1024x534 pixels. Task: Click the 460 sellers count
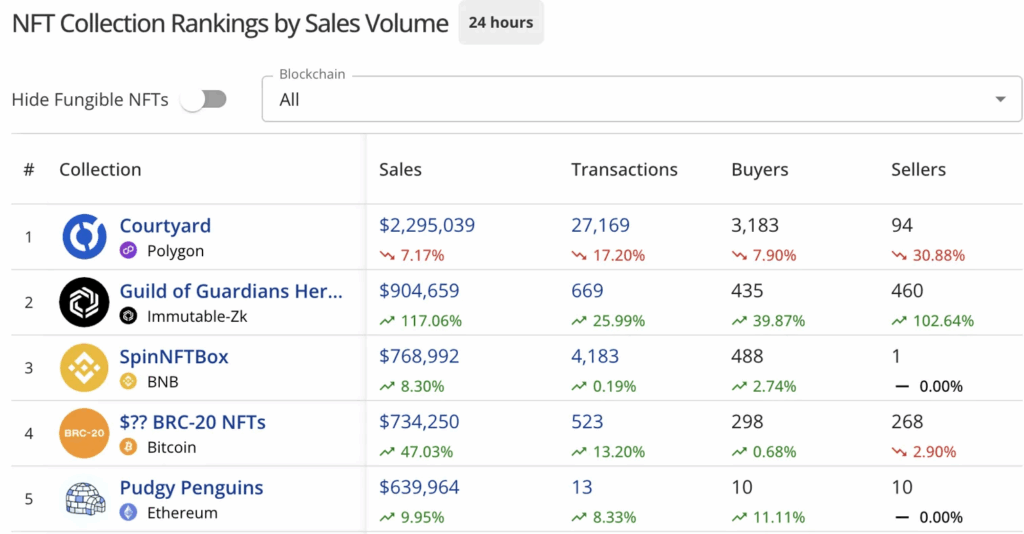[x=907, y=291]
